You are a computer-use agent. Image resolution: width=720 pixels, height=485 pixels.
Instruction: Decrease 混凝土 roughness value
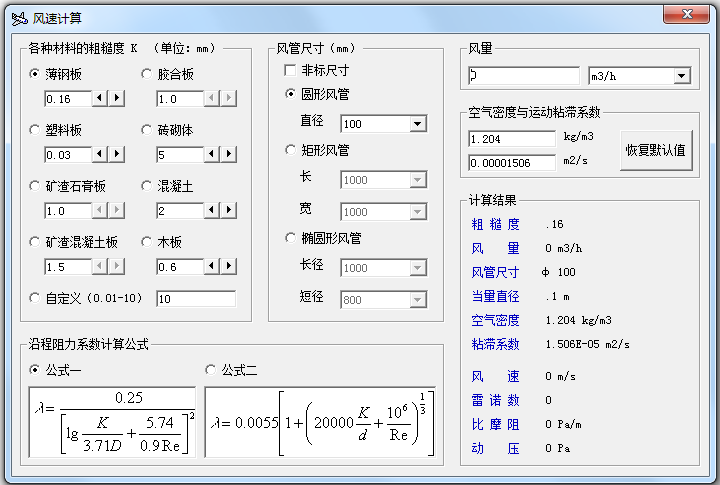212,210
